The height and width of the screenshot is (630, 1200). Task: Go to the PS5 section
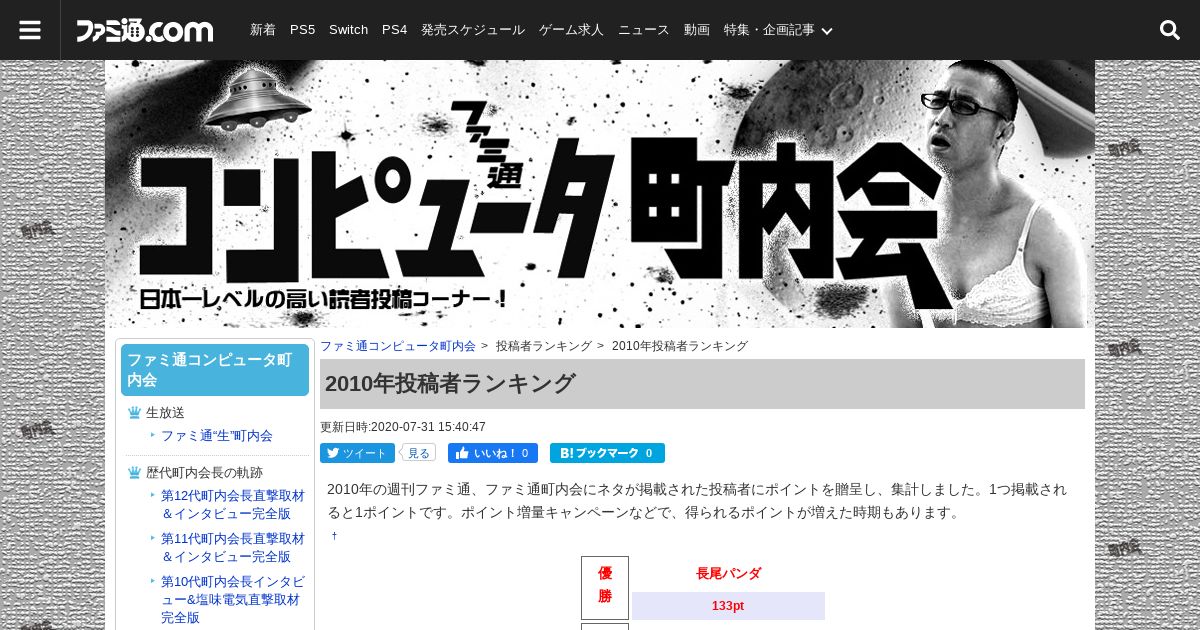(x=302, y=30)
